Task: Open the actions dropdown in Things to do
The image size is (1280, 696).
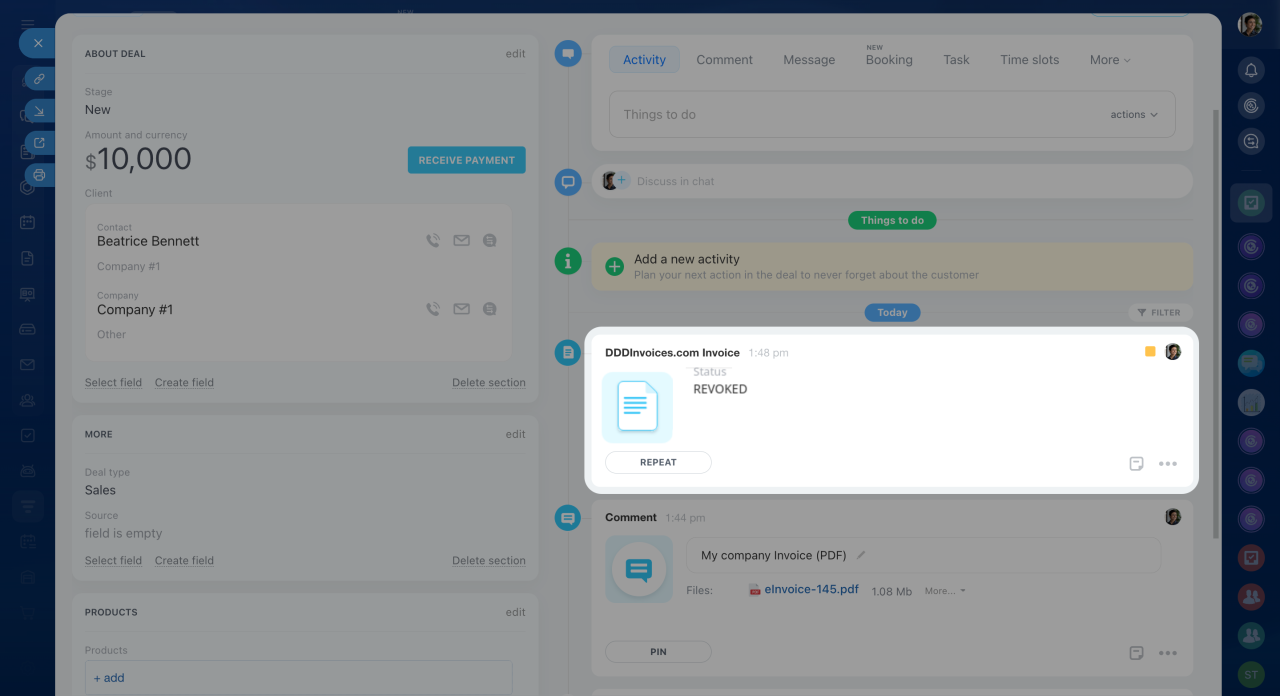Action: pos(1133,115)
